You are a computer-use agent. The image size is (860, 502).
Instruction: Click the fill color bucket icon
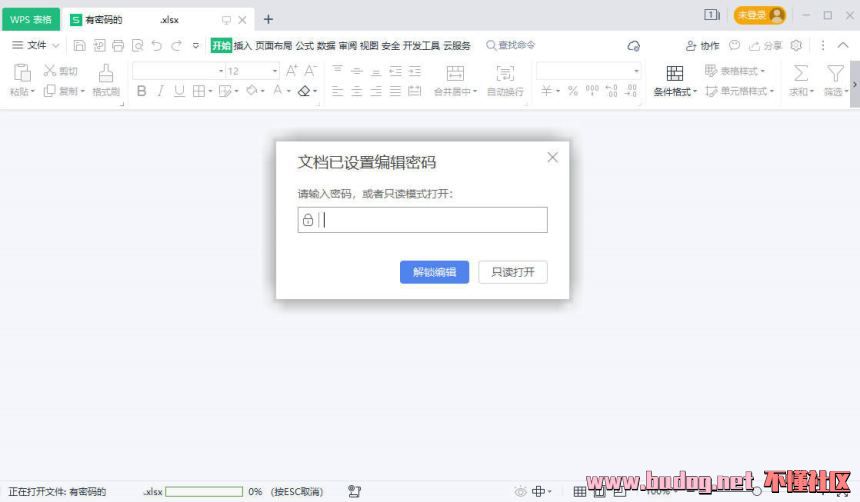tap(252, 91)
